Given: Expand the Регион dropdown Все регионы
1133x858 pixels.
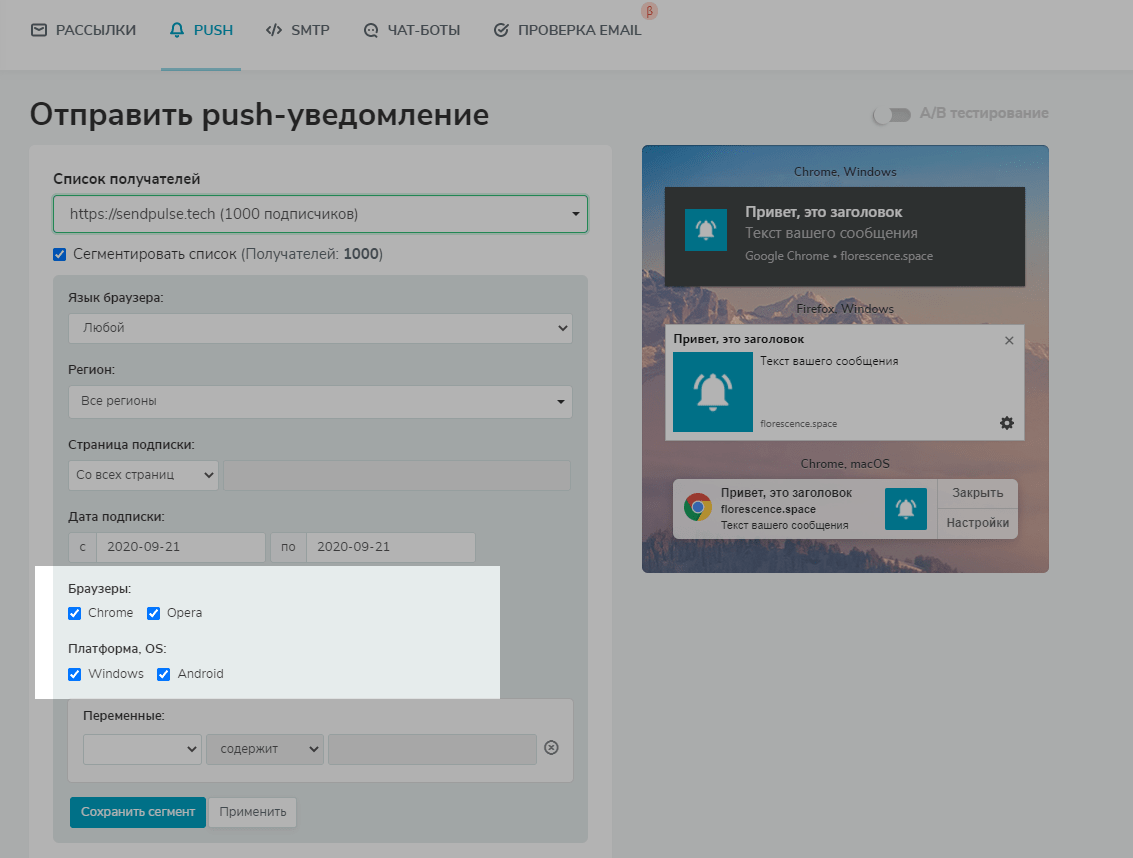Looking at the screenshot, I should [320, 401].
